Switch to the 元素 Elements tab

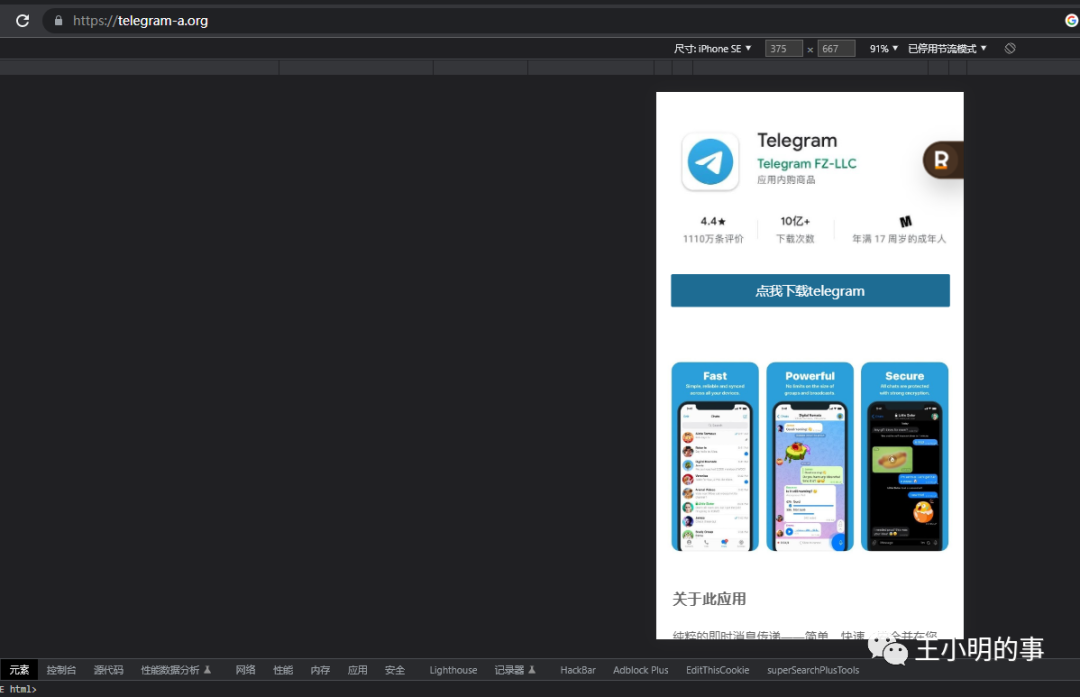pos(19,669)
